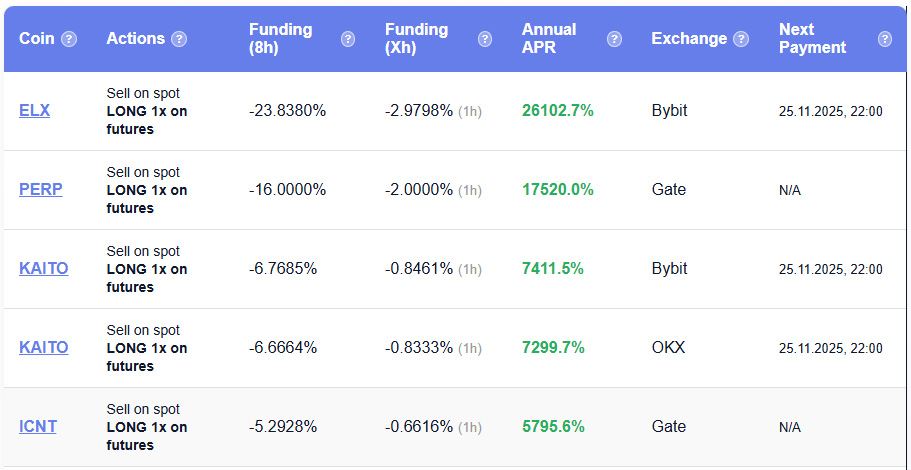Click the help icon next to Coin header

[x=69, y=39]
